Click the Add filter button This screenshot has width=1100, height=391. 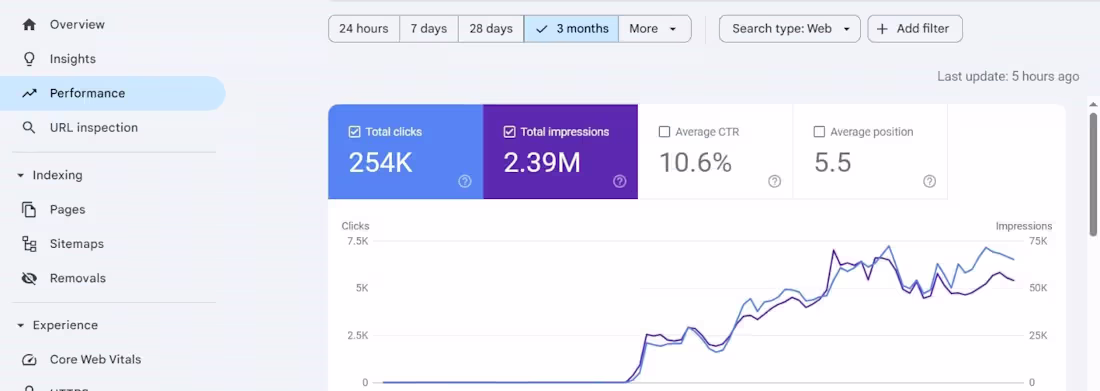pos(915,29)
